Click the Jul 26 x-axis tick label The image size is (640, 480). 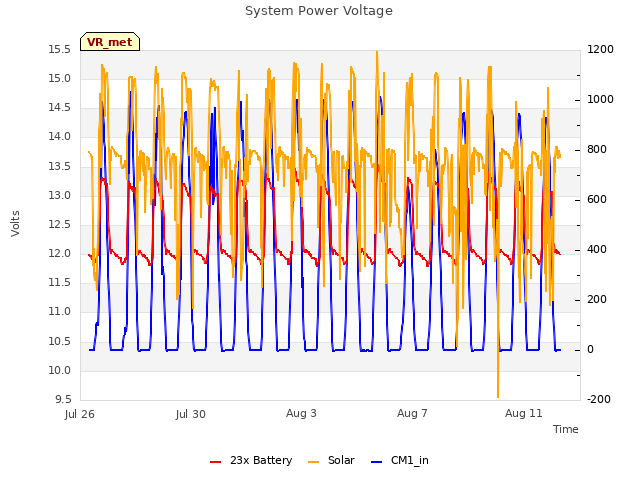(80, 414)
